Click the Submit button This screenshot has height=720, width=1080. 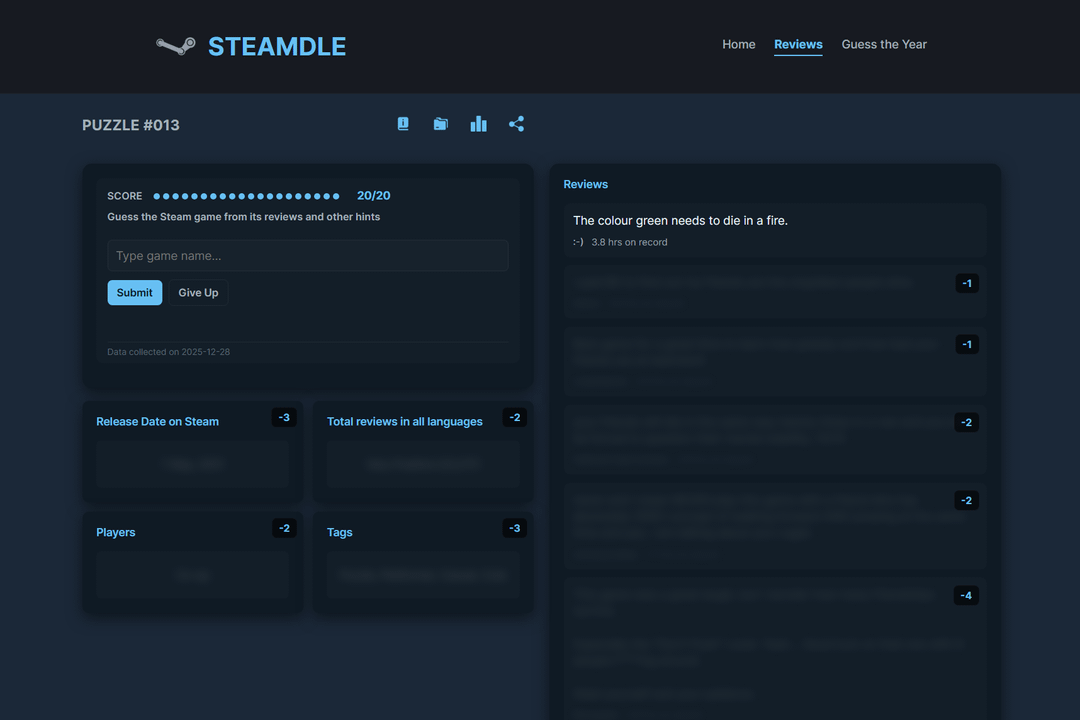pos(134,292)
